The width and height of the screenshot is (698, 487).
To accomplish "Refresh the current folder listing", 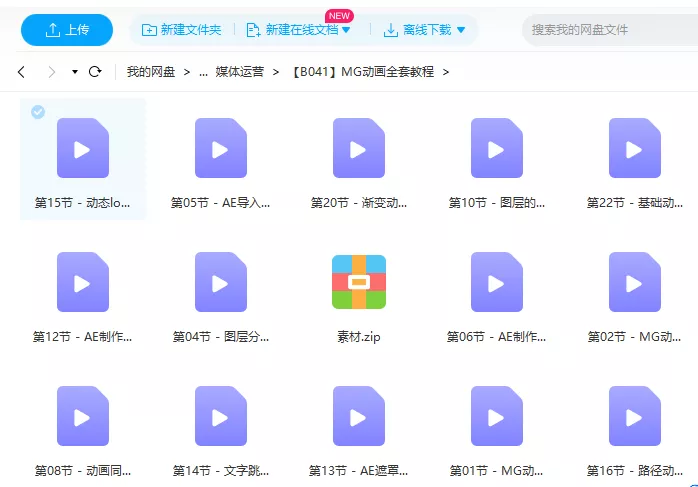I will click(95, 72).
